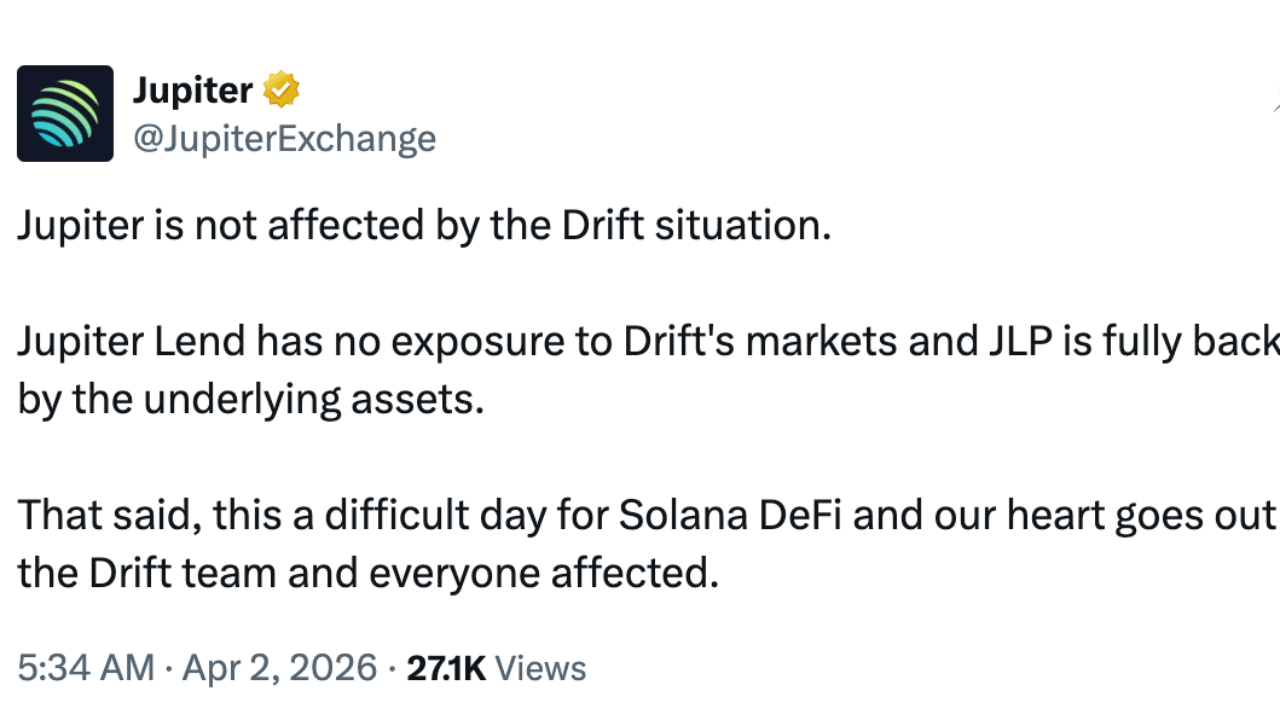This screenshot has width=1280, height=720.
Task: Open the "Jupiter" display name
Action: (x=192, y=91)
